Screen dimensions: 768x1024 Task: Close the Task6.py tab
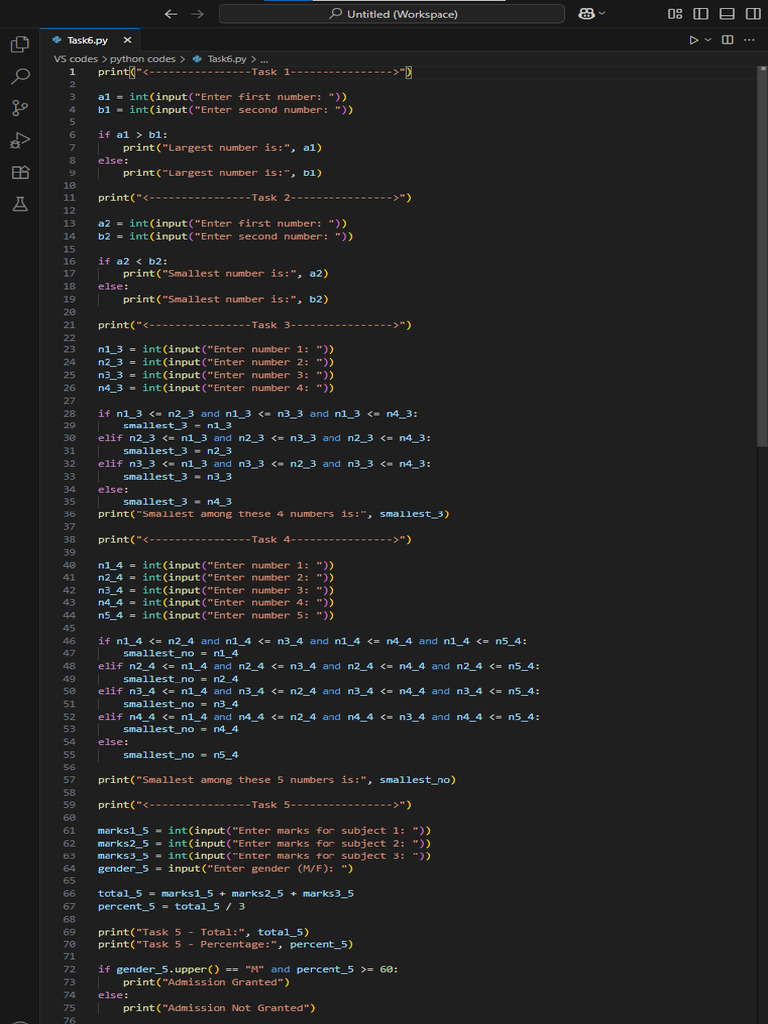[x=127, y=40]
